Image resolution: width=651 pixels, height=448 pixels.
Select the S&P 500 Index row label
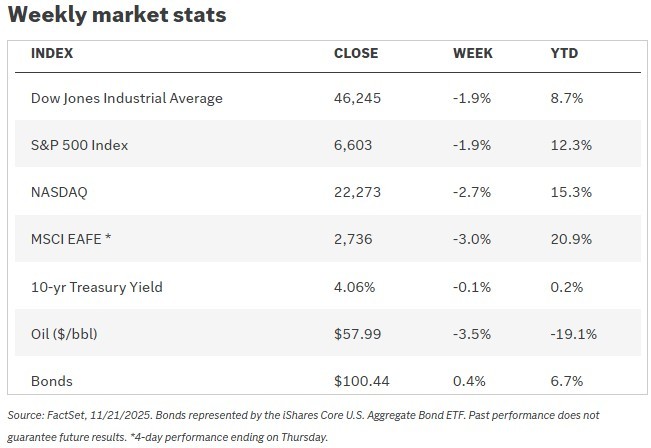tap(80, 146)
